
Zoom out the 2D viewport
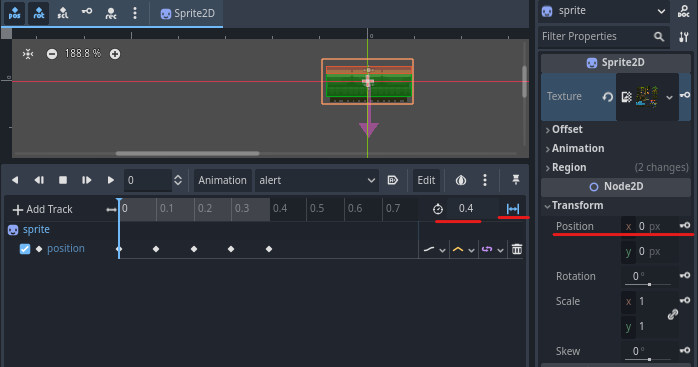(52, 54)
